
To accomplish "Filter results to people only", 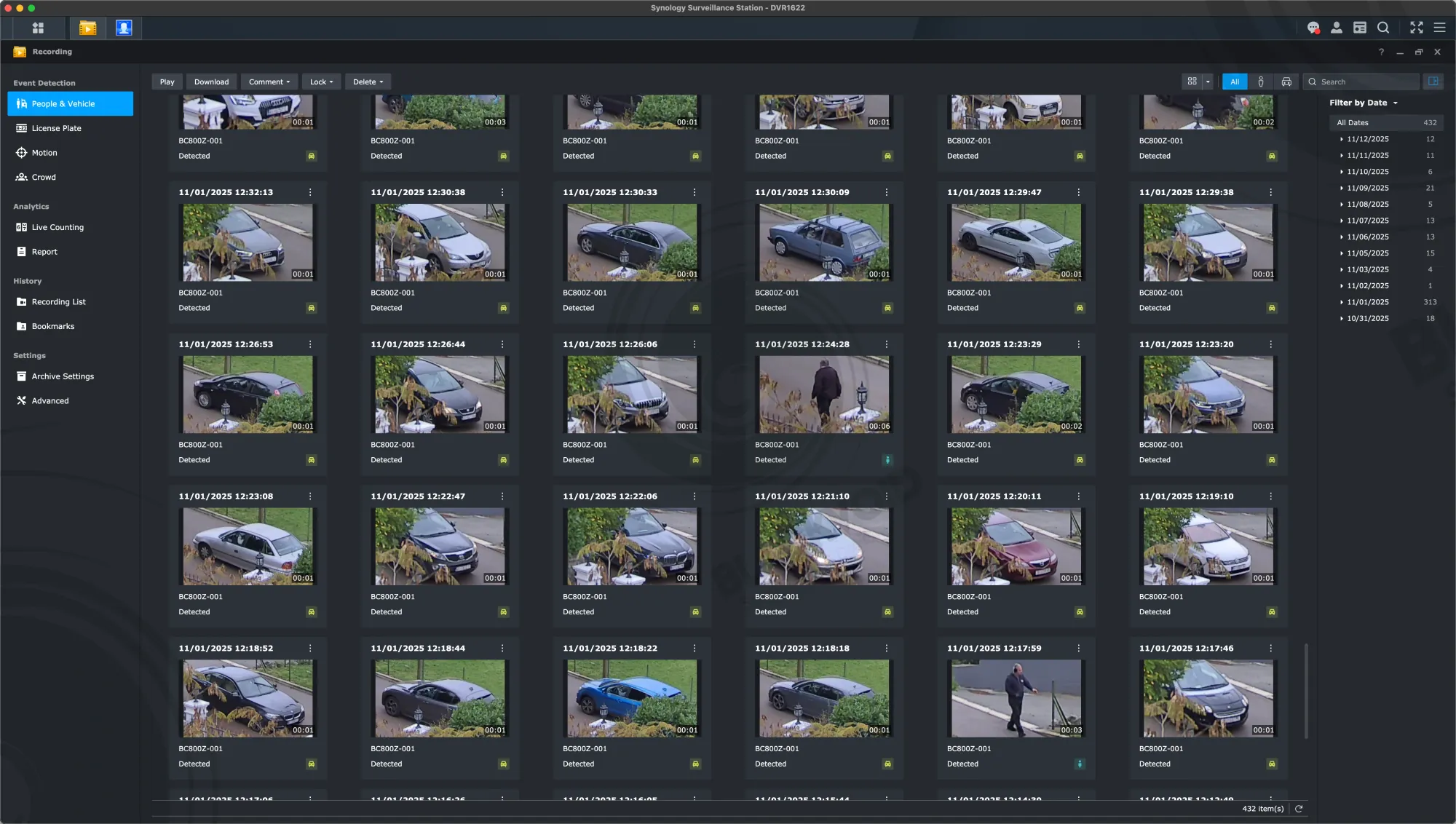I will click(x=1261, y=82).
